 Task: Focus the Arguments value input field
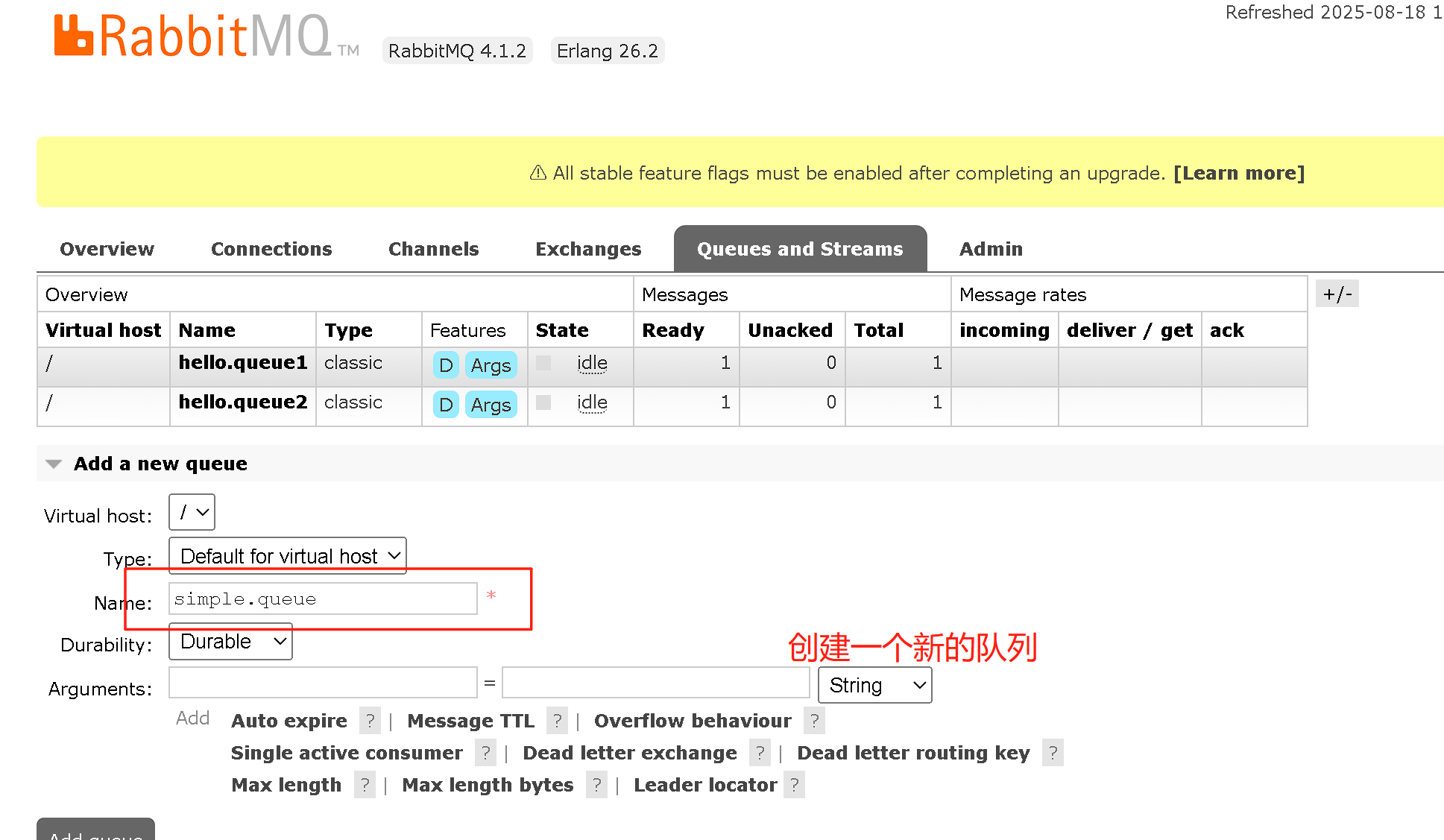click(656, 683)
